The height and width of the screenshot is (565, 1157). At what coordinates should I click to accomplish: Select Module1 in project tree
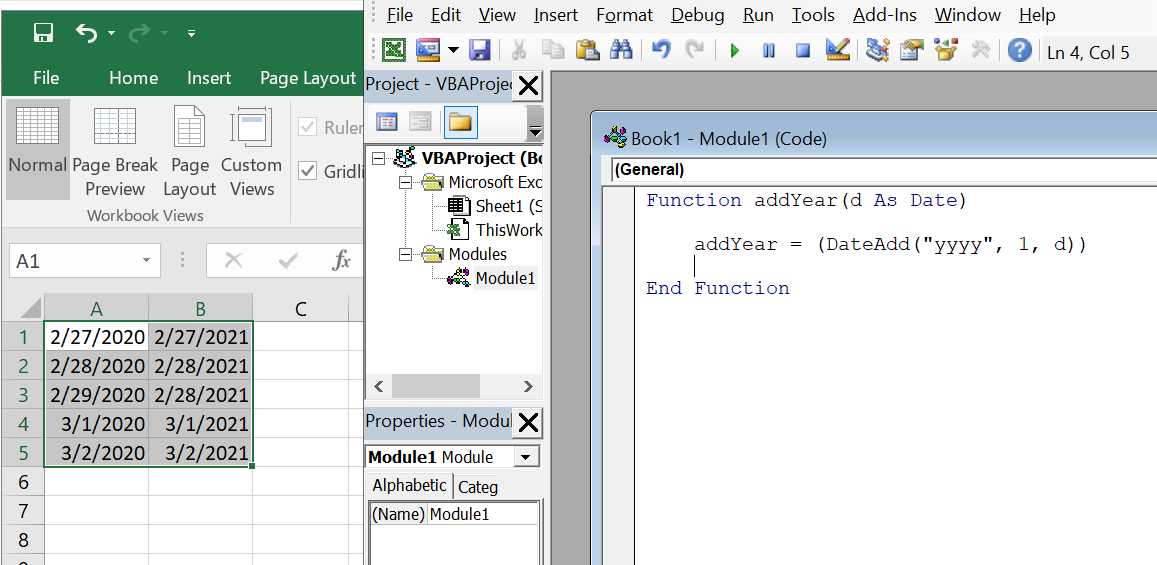[505, 278]
